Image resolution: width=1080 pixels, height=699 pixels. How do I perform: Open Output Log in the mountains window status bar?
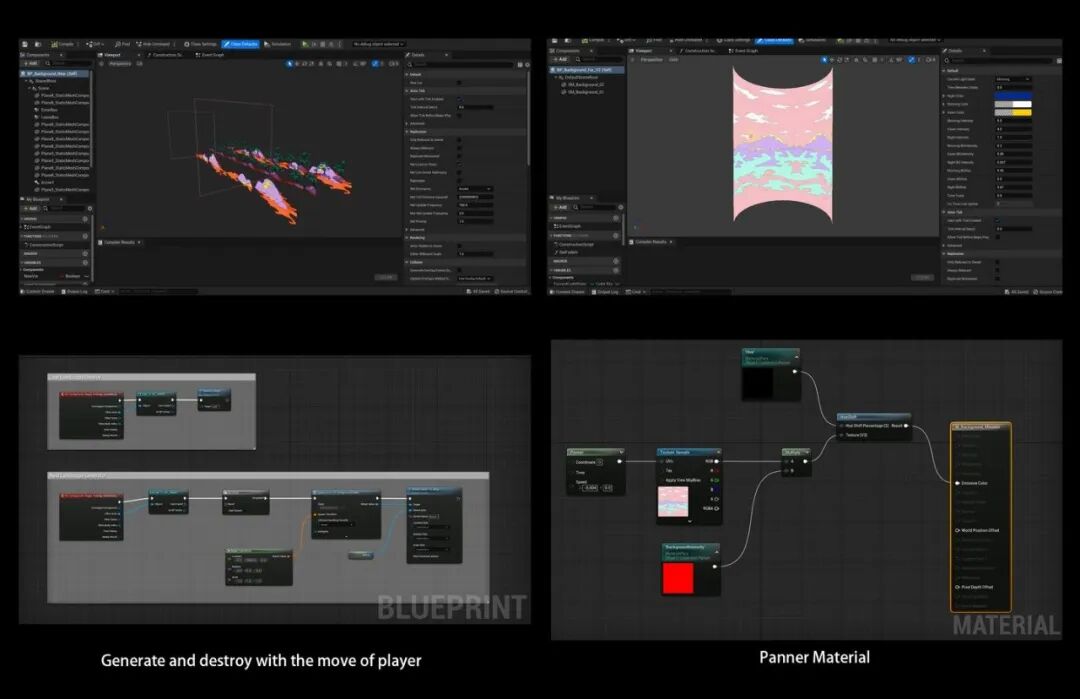click(74, 291)
